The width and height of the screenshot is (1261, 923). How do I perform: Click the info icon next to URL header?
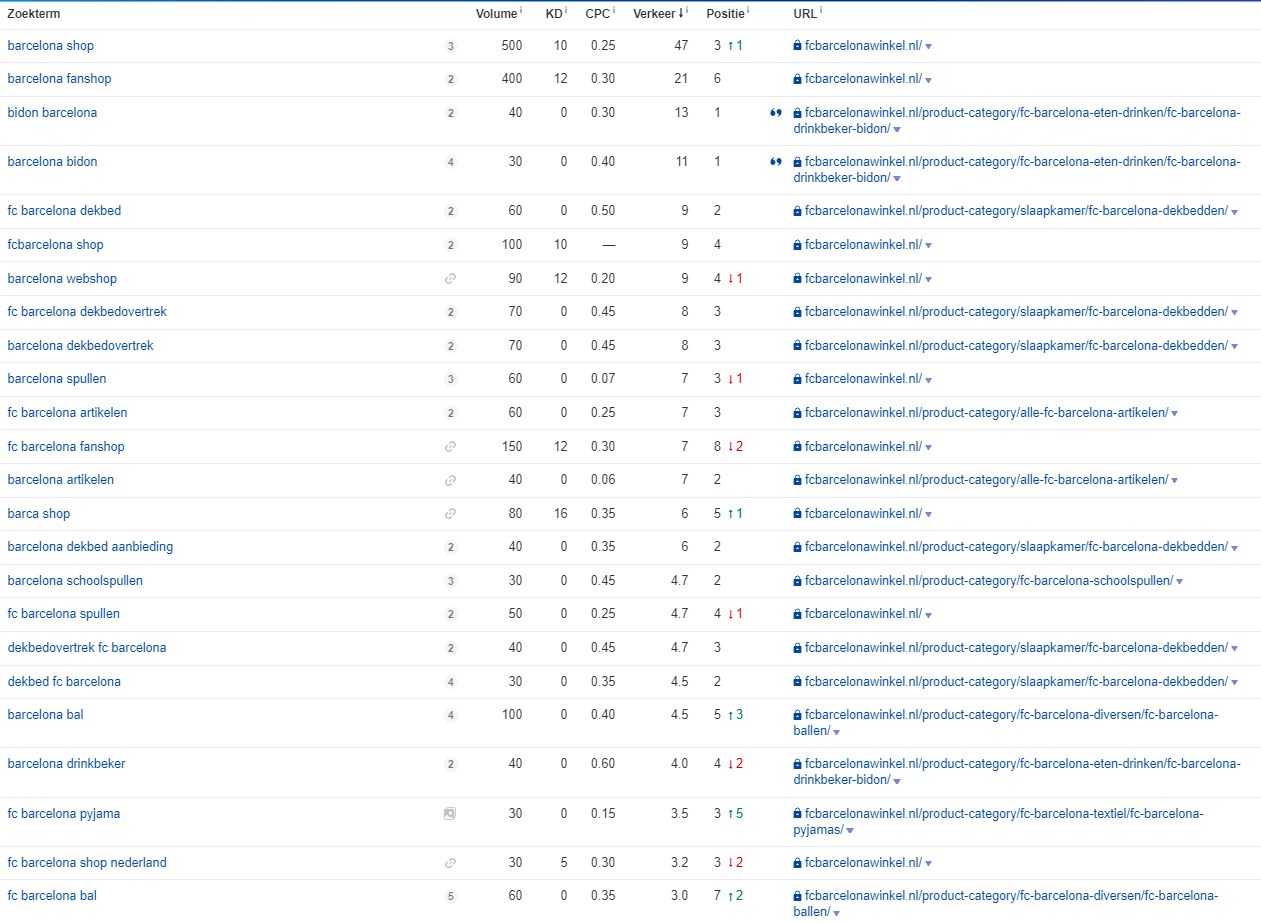821,11
